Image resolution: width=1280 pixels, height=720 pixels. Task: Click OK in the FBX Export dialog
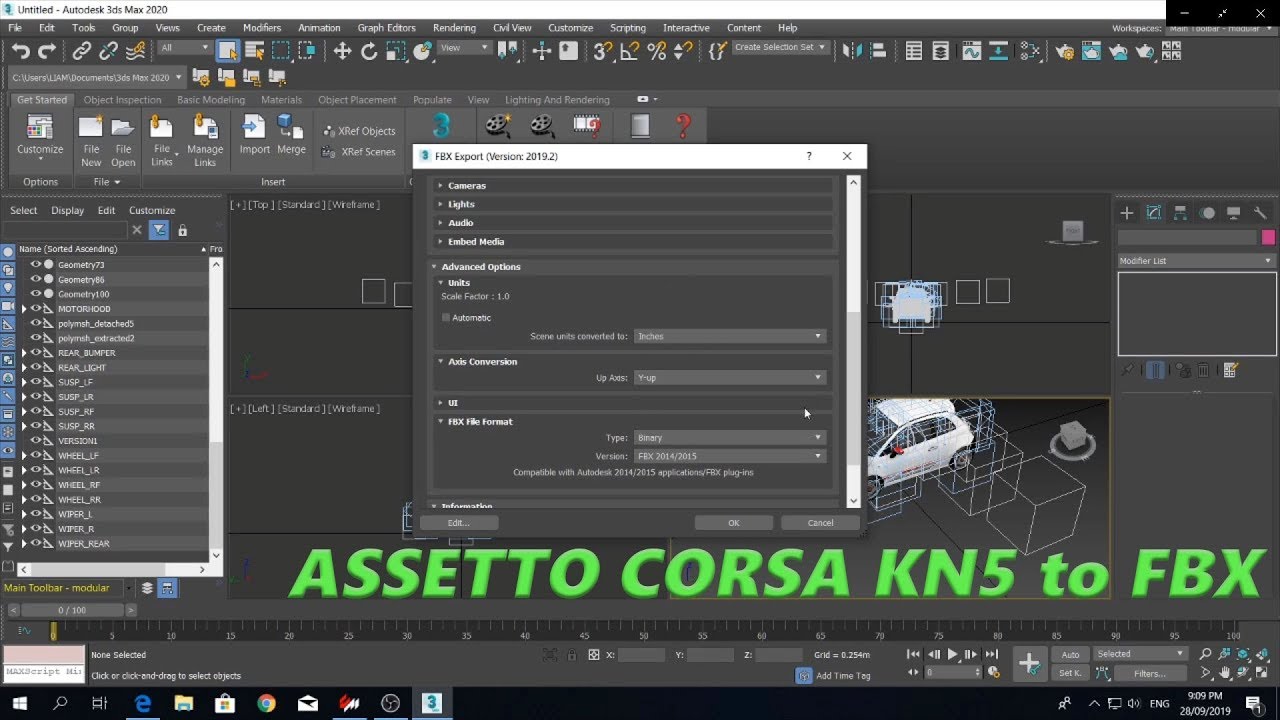tap(734, 523)
